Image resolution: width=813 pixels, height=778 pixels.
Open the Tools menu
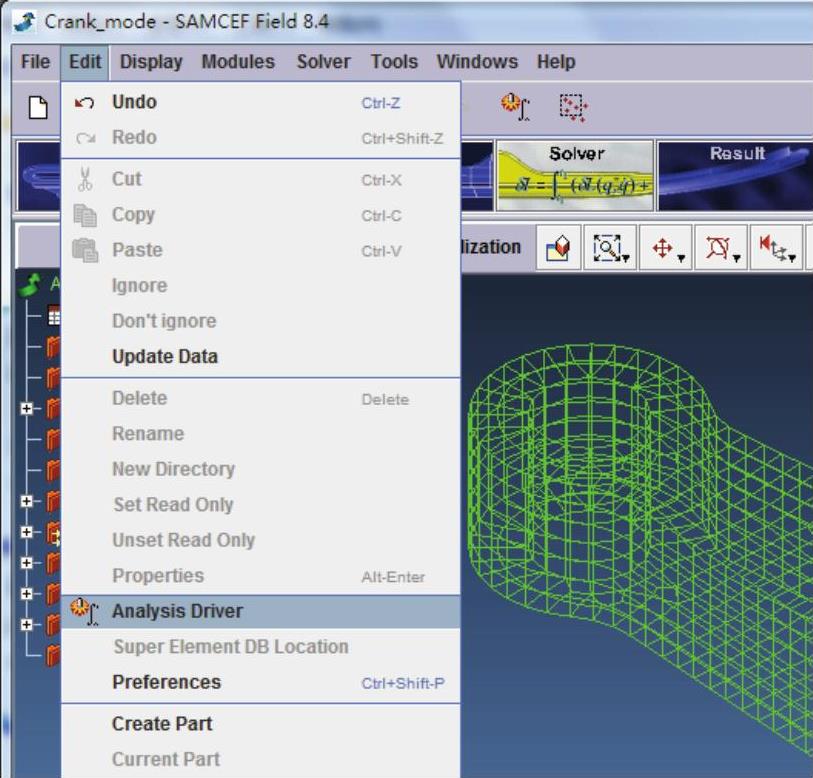pos(394,62)
